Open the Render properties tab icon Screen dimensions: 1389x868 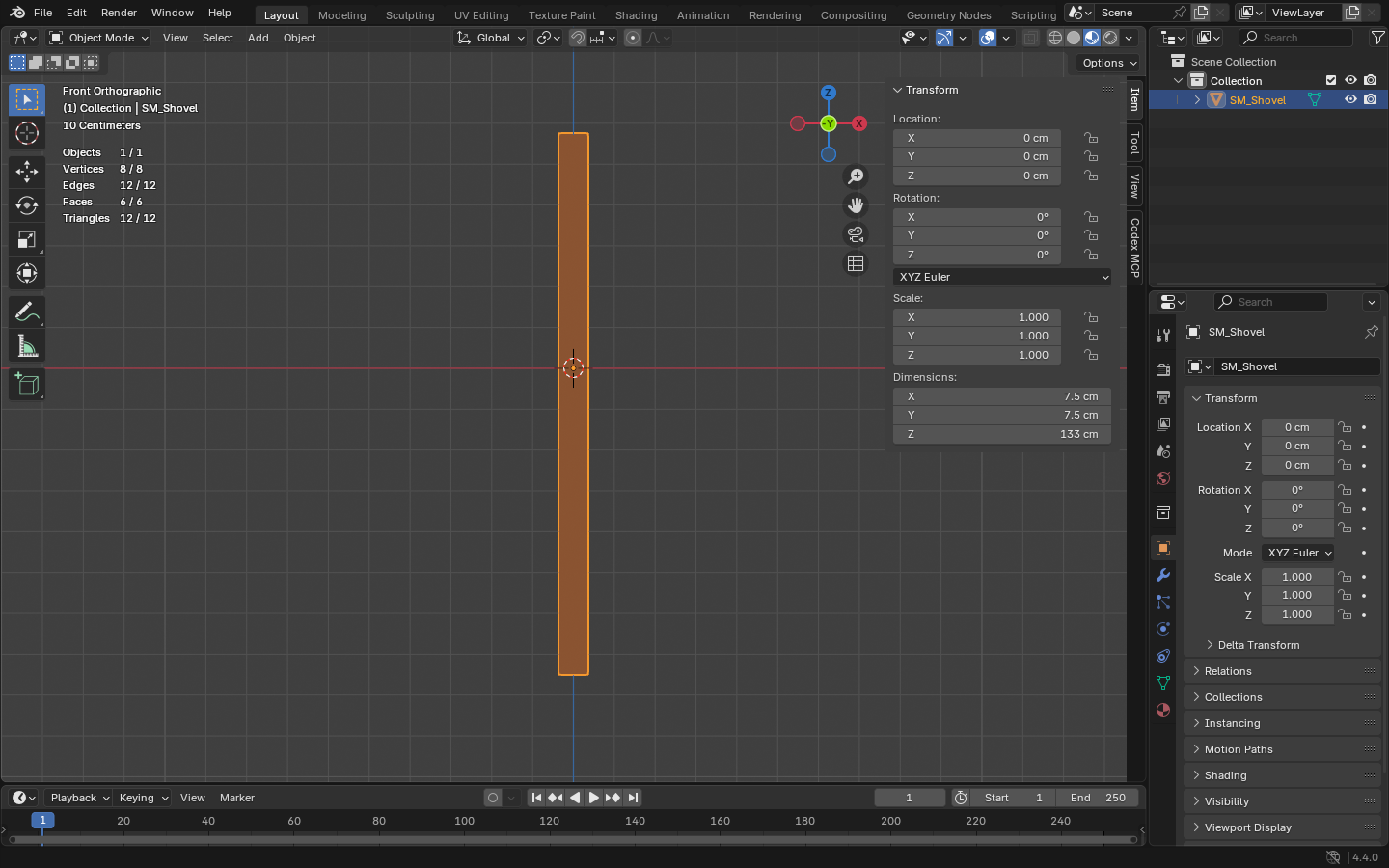(1163, 370)
